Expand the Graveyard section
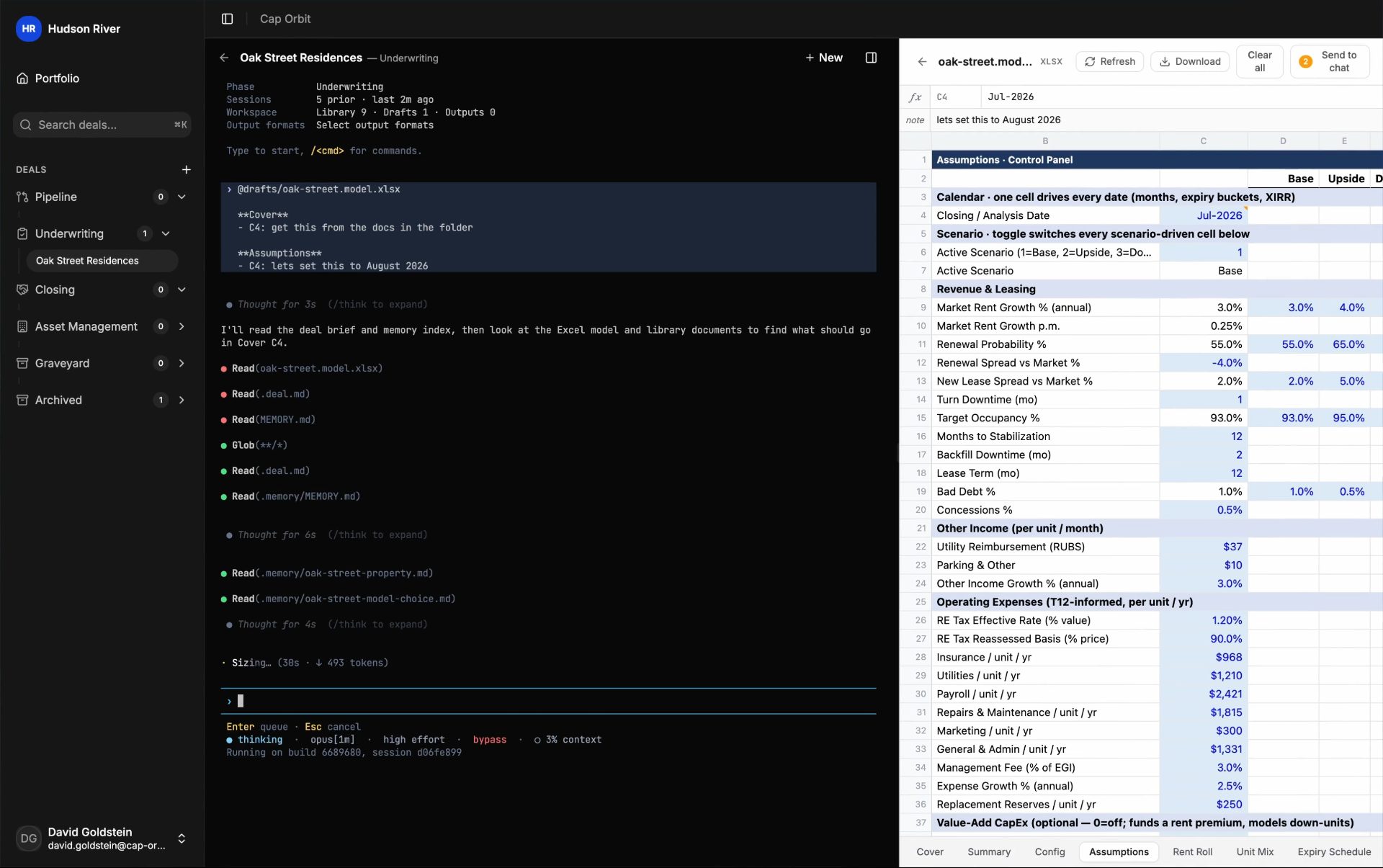Screen dimensions: 1383x868 [182, 363]
